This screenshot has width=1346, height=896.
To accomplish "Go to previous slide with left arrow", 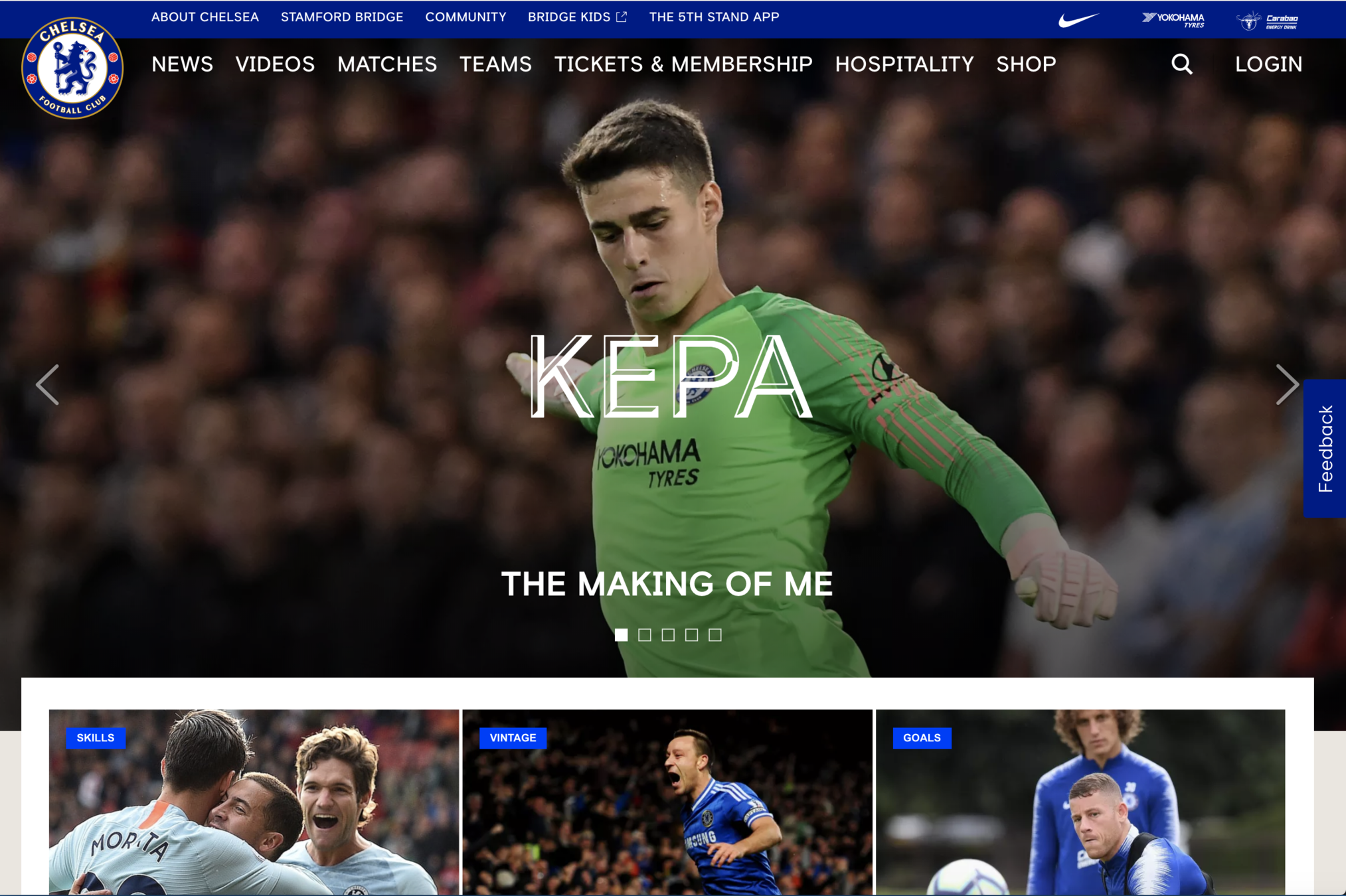I will coord(48,384).
